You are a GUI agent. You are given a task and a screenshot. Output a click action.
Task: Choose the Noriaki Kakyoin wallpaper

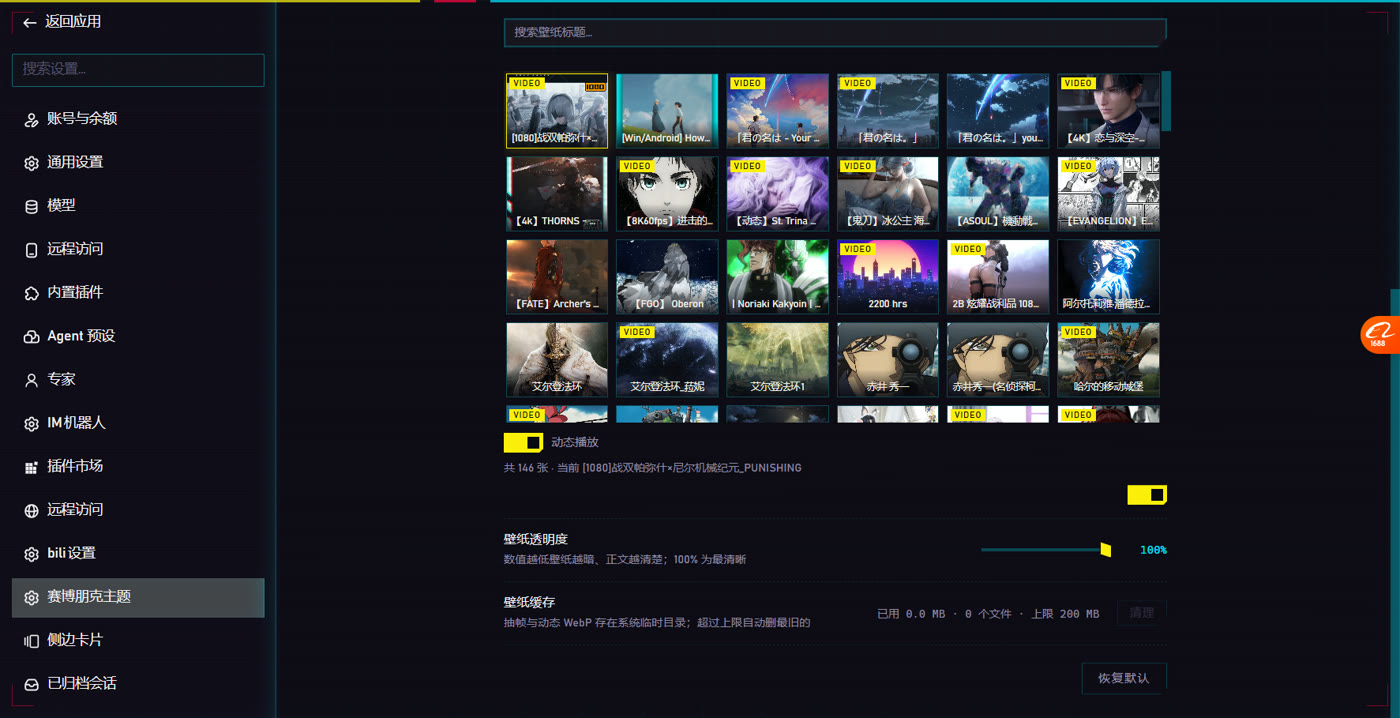[x=777, y=277]
